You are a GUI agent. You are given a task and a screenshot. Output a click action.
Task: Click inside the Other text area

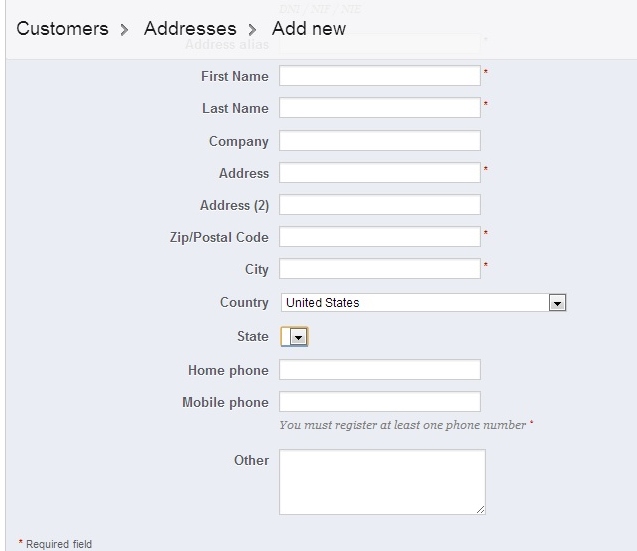[382, 481]
